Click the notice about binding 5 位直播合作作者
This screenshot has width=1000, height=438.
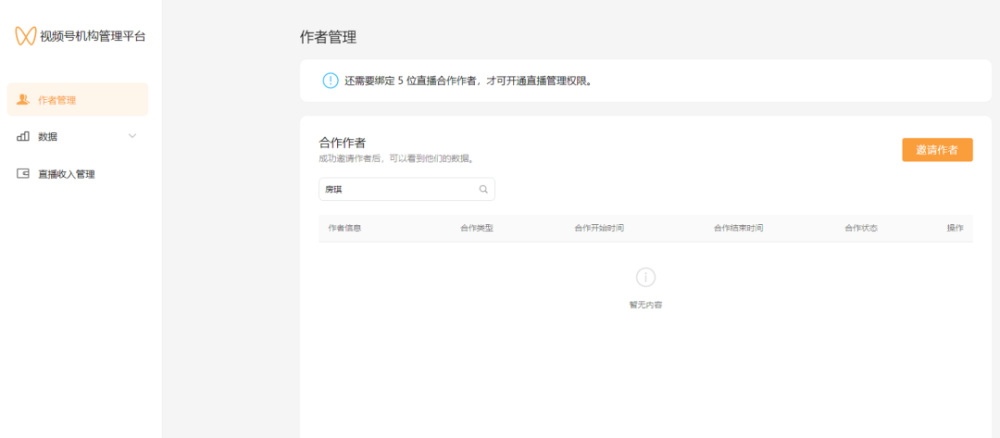468,81
